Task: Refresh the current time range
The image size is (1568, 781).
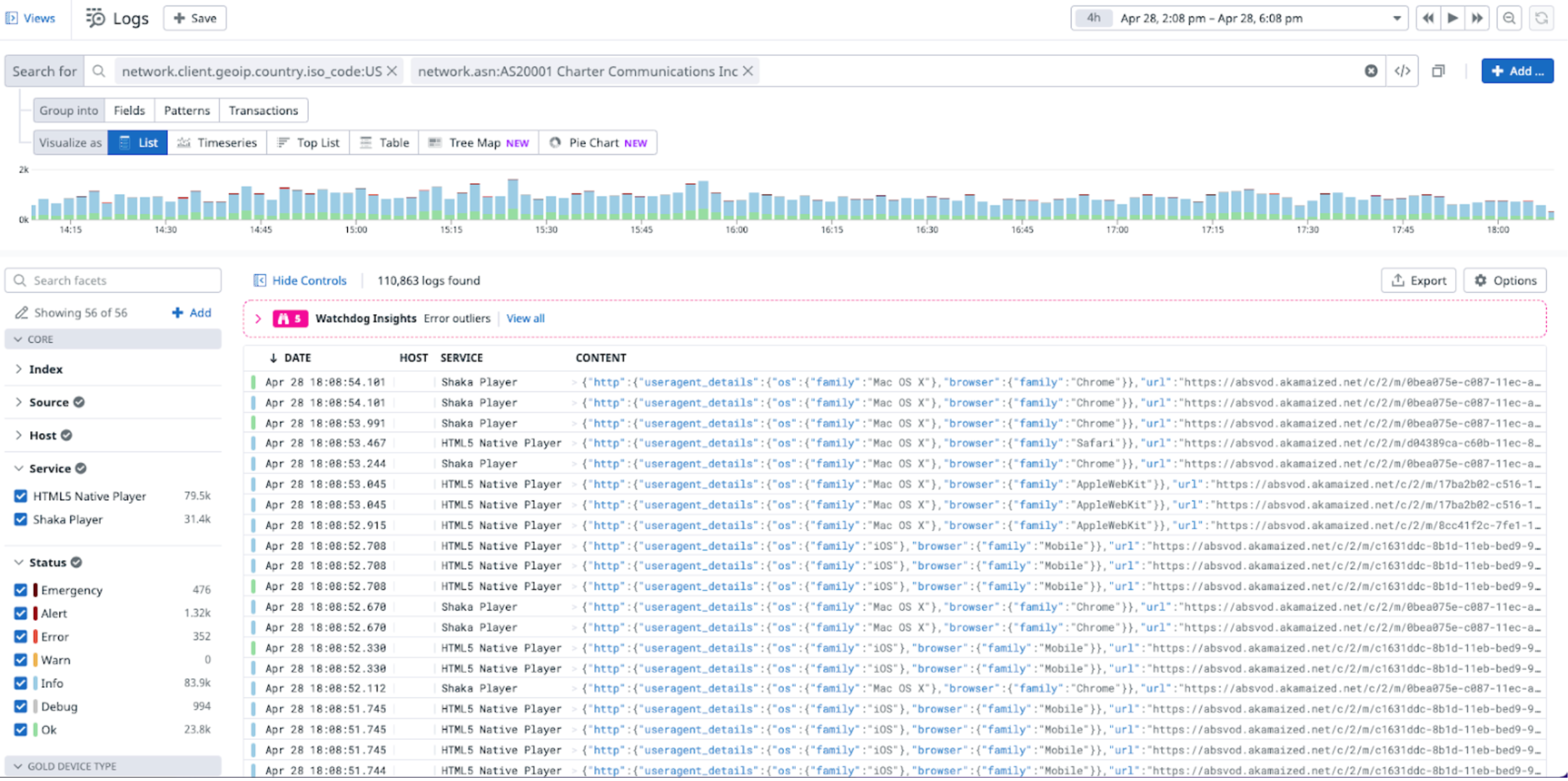Action: (1541, 18)
